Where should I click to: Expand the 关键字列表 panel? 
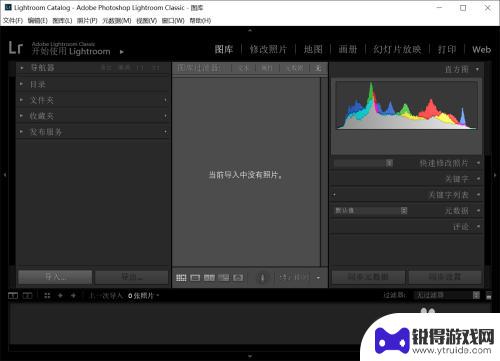click(478, 195)
